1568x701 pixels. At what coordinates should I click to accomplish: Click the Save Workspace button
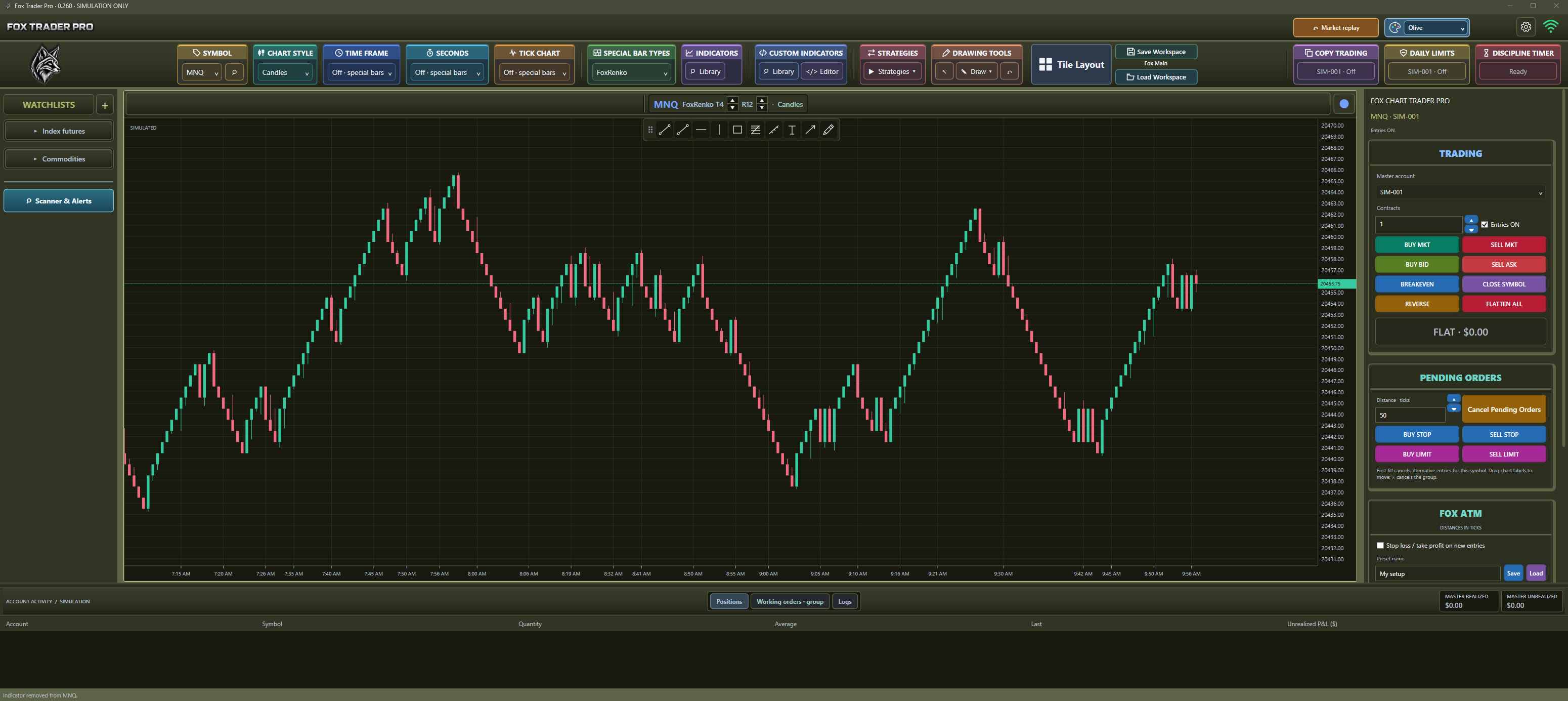1155,52
